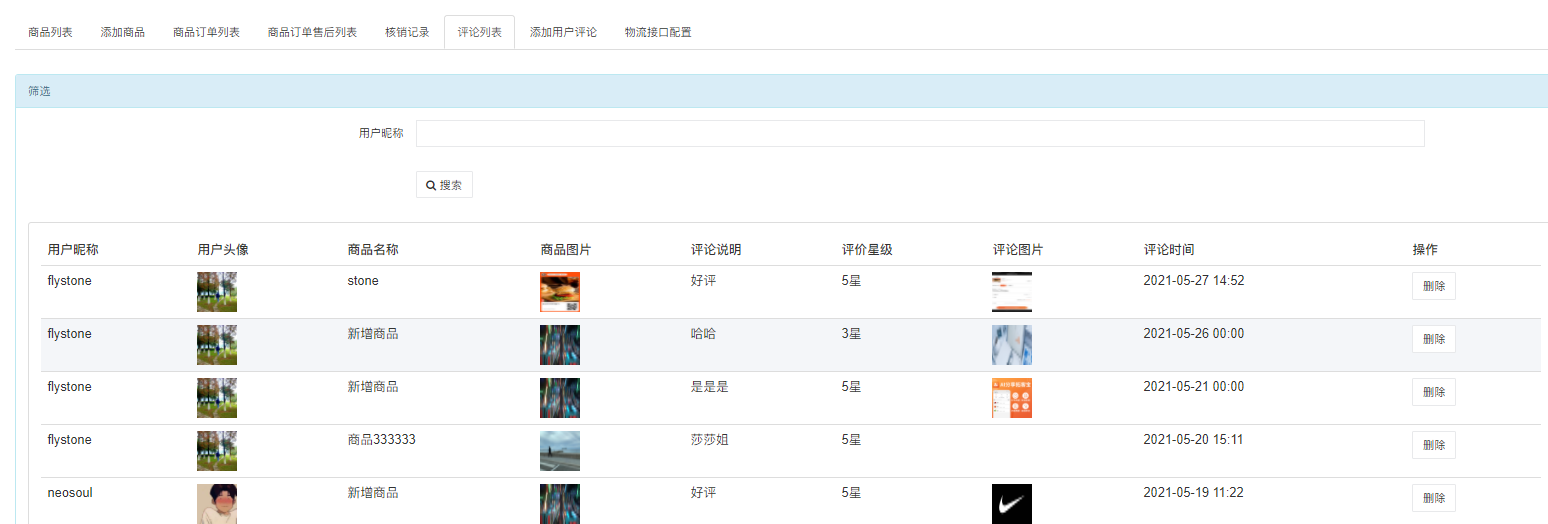The width and height of the screenshot is (1548, 524).
Task: Delete the review dated 2021-05-27 14:52
Action: pos(1433,286)
